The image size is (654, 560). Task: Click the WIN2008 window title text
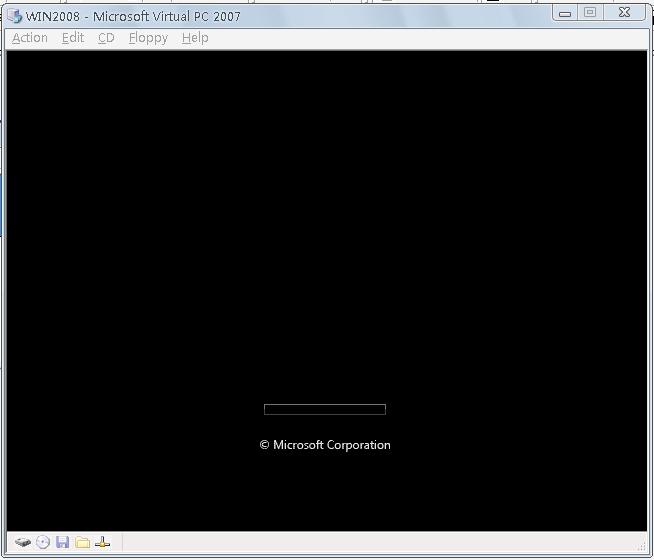click(133, 17)
